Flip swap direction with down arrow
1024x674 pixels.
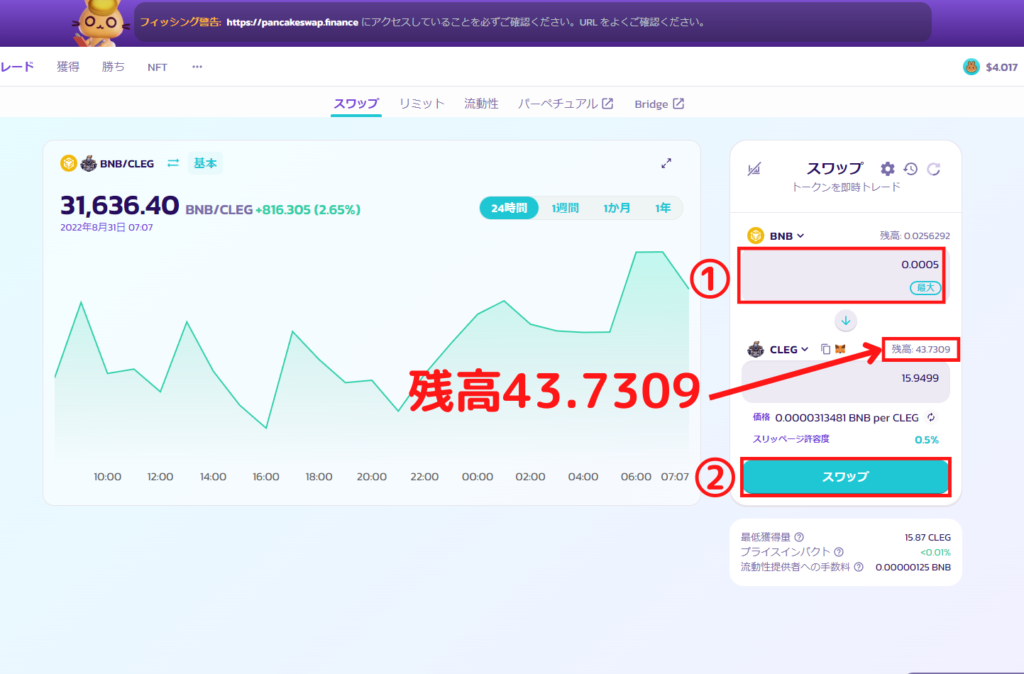[846, 321]
